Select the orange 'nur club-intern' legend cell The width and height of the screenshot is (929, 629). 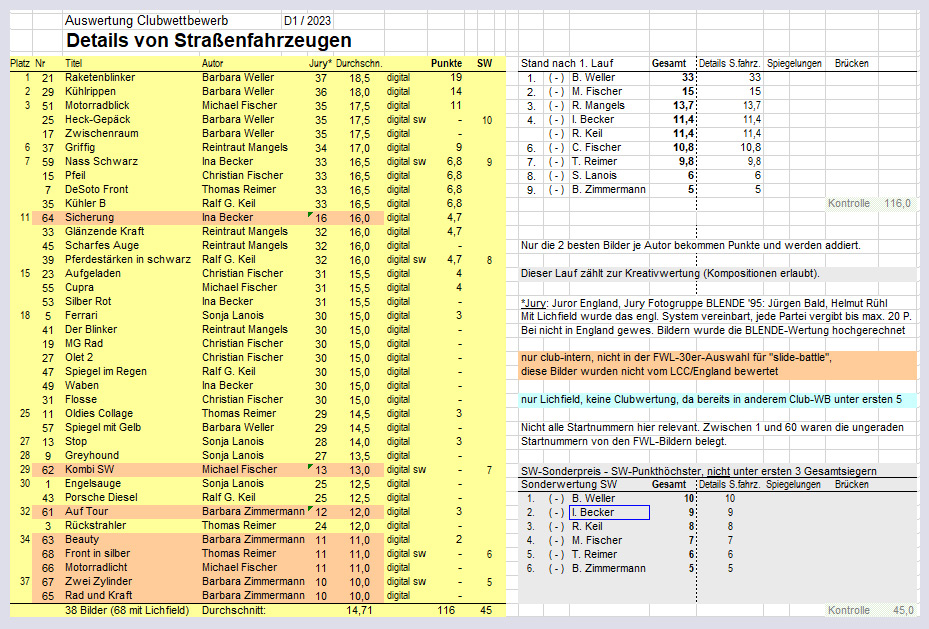717,365
